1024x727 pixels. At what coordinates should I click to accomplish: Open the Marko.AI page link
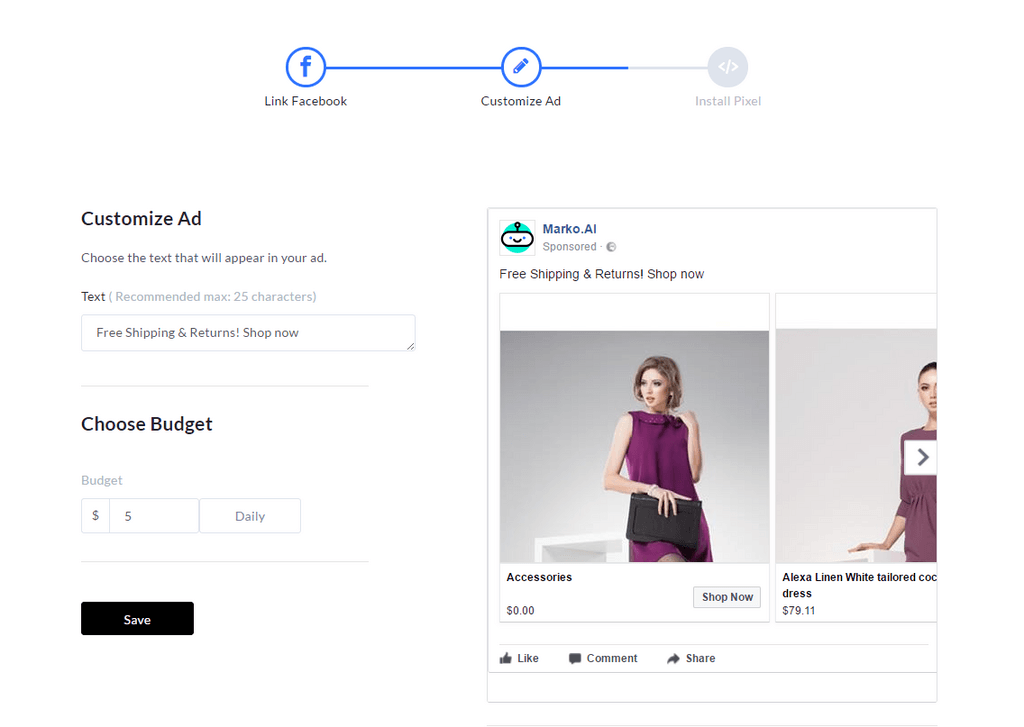(x=569, y=229)
